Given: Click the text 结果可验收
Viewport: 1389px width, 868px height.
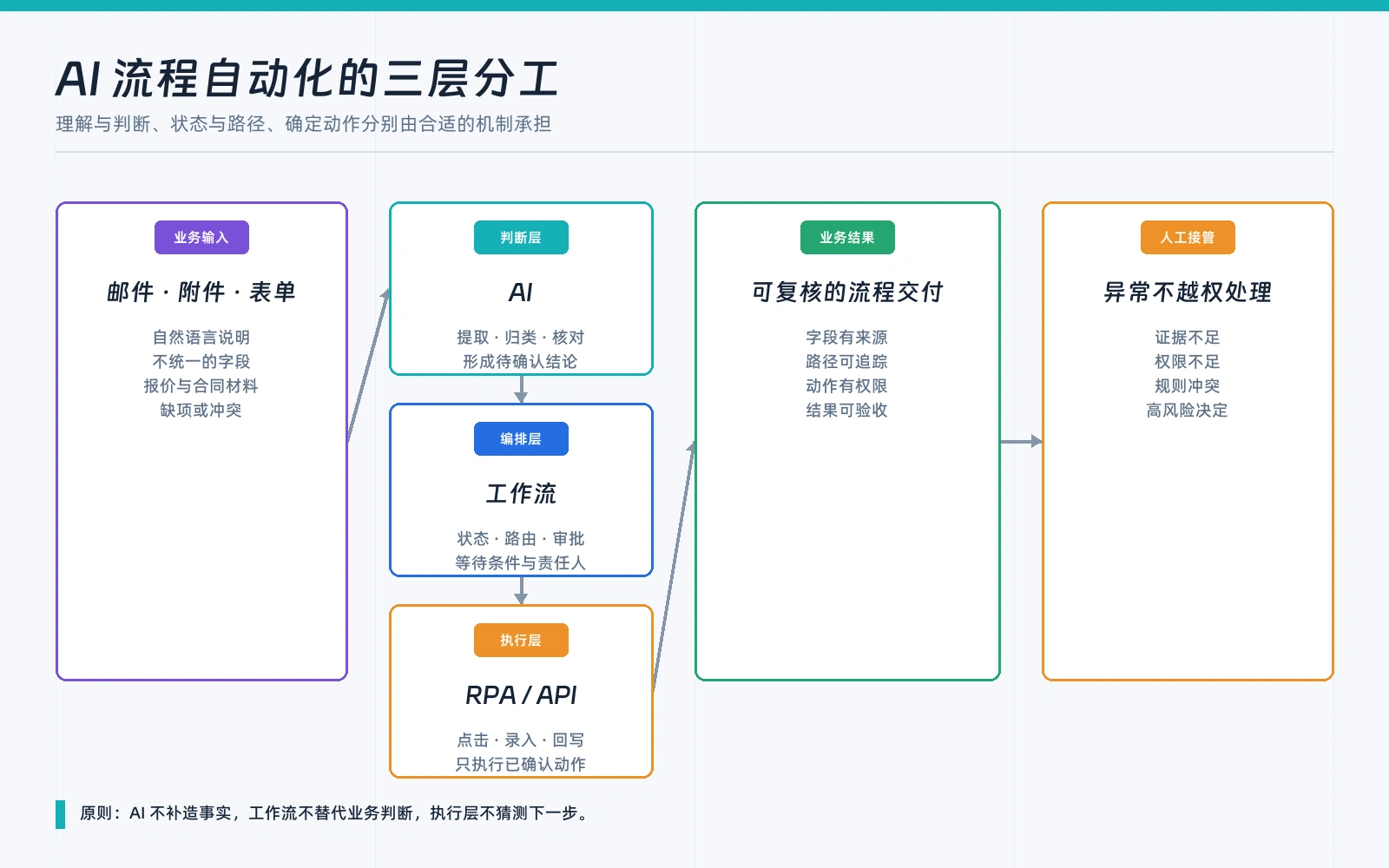Looking at the screenshot, I should pos(847,410).
